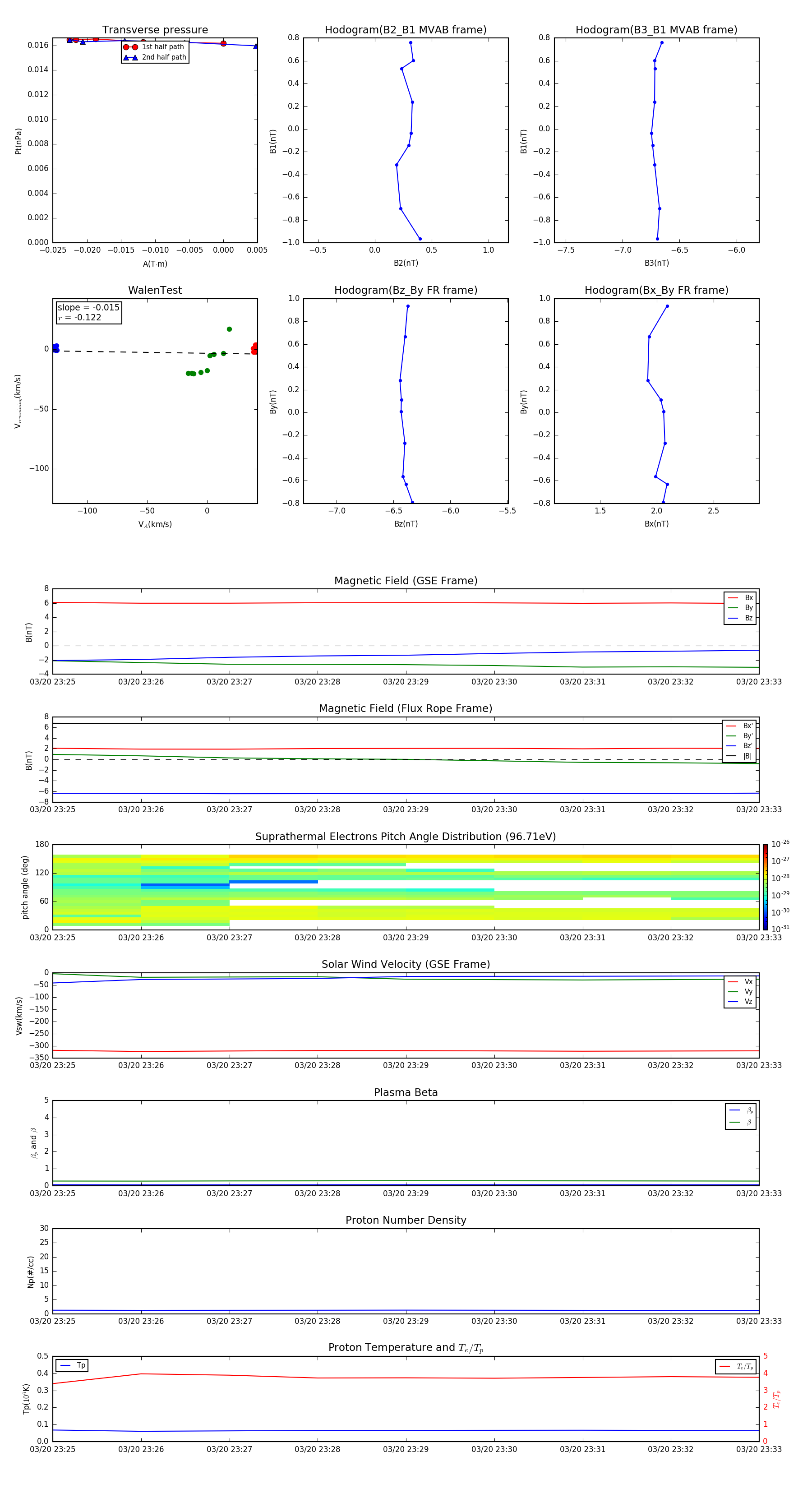Viewport: 812px width, 1489px height.
Task: Click the '03/20 23:29' tick under Plasma Beta plot
Action: (x=406, y=1193)
